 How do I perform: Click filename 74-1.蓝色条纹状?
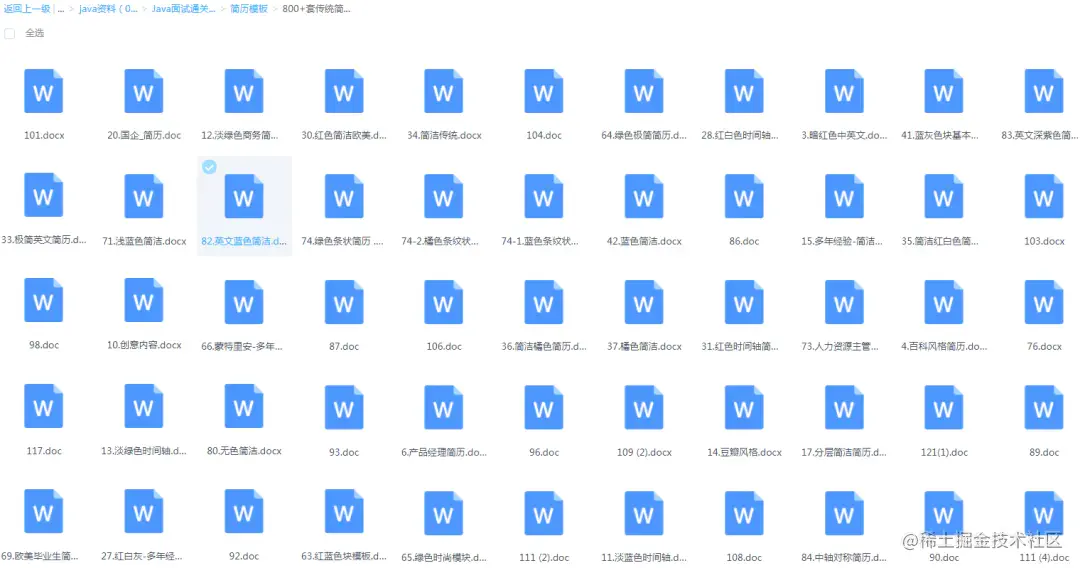[540, 241]
